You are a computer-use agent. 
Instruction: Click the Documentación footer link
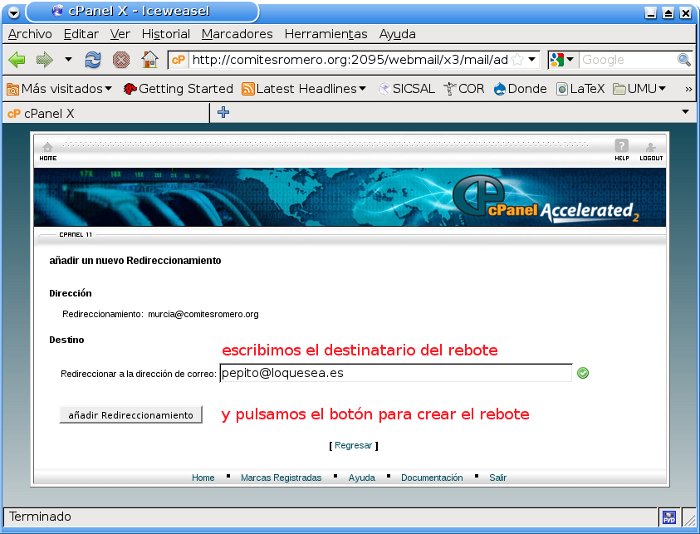coord(432,478)
